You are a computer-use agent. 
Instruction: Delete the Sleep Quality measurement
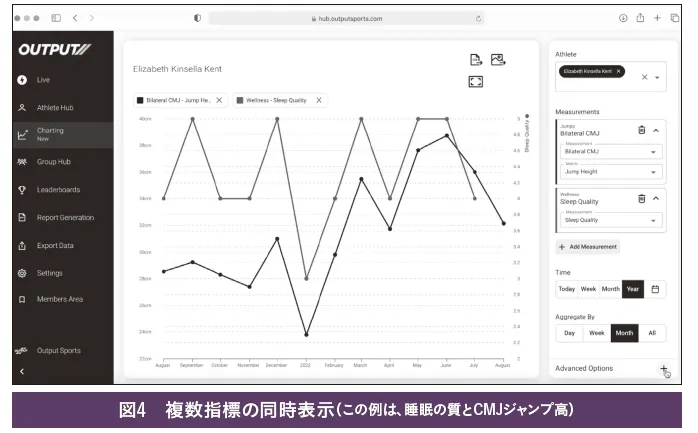click(641, 198)
